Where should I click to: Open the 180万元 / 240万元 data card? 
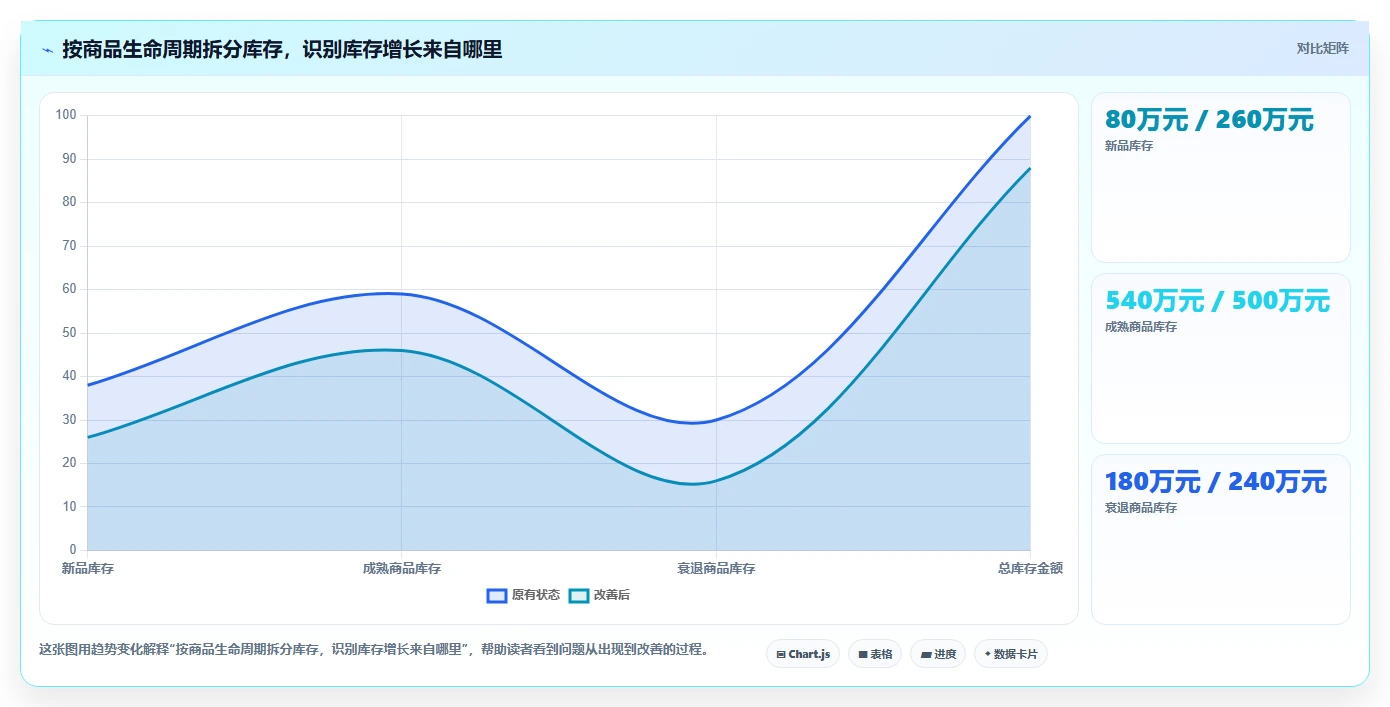click(x=1221, y=539)
